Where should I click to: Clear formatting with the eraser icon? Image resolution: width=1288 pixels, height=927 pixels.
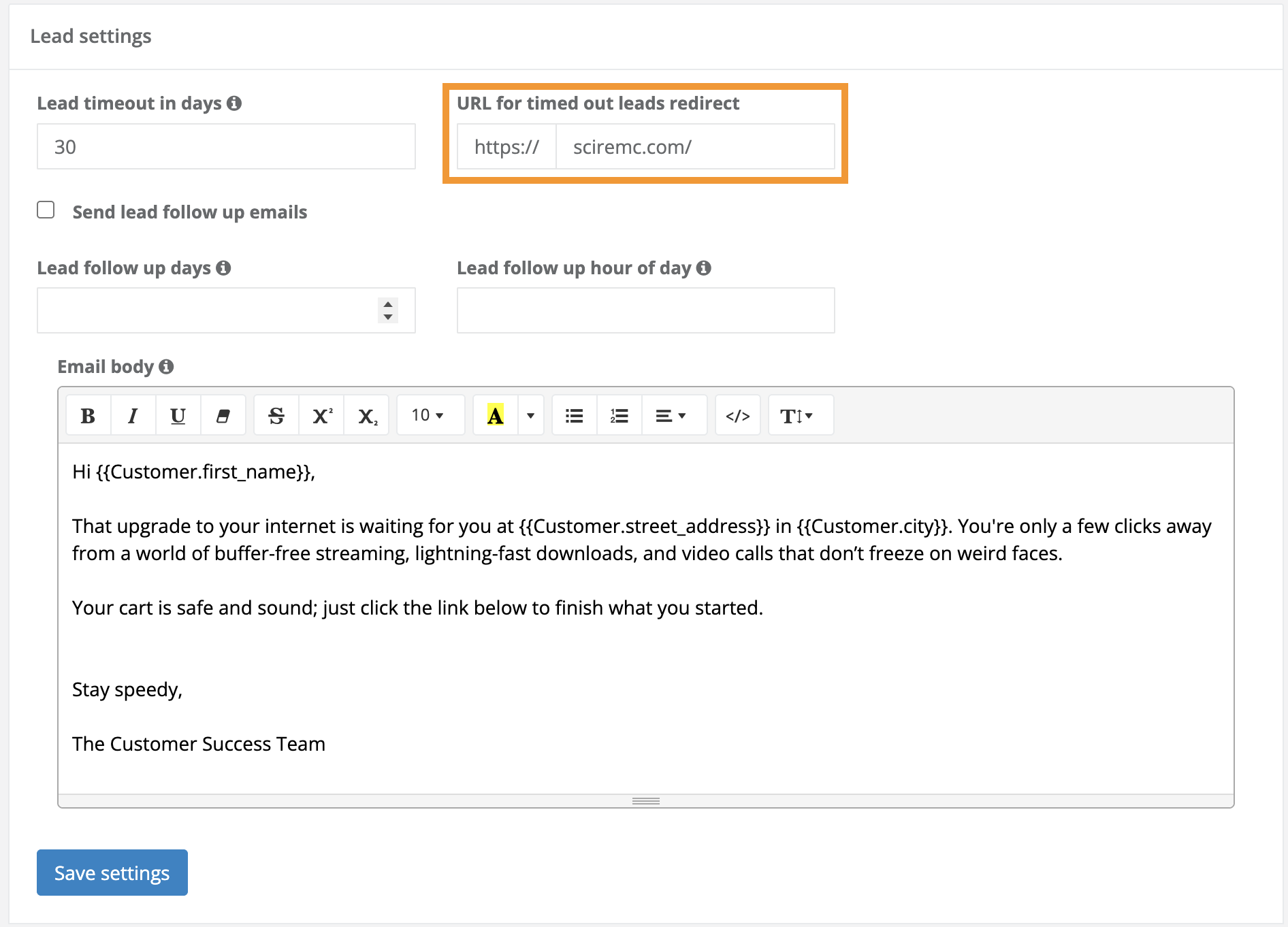223,414
